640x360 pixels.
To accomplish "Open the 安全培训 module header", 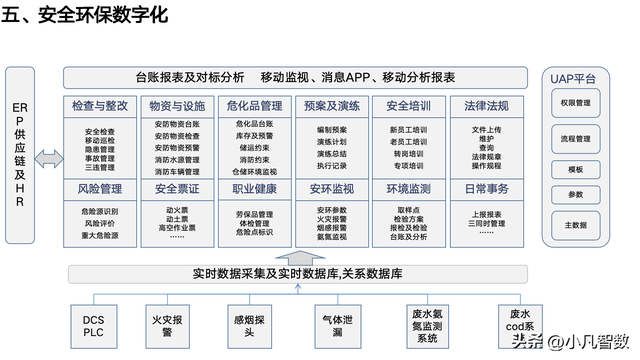I will click(x=409, y=107).
